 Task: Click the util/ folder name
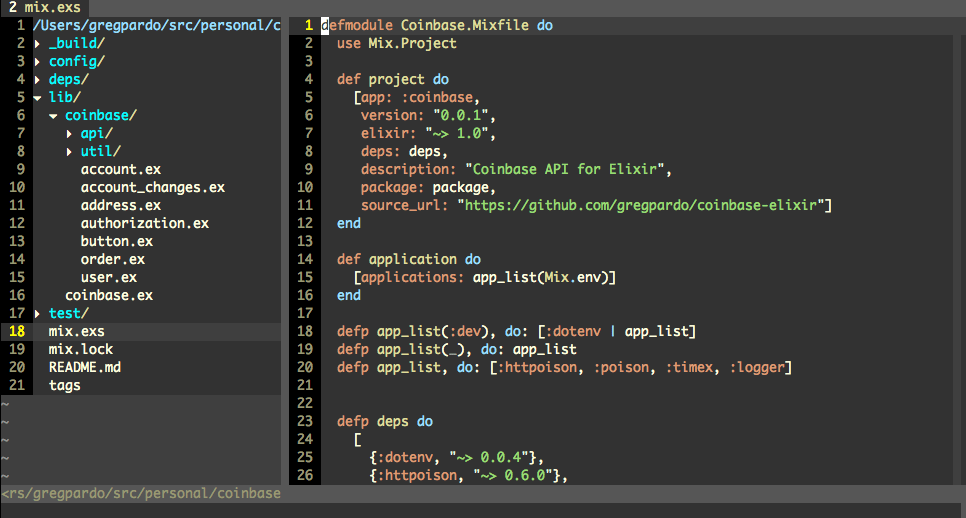click(x=101, y=152)
